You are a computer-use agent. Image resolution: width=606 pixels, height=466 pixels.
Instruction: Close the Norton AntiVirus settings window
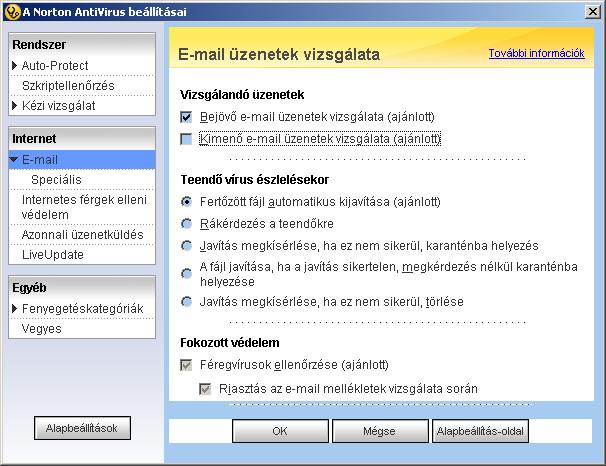[592, 12]
